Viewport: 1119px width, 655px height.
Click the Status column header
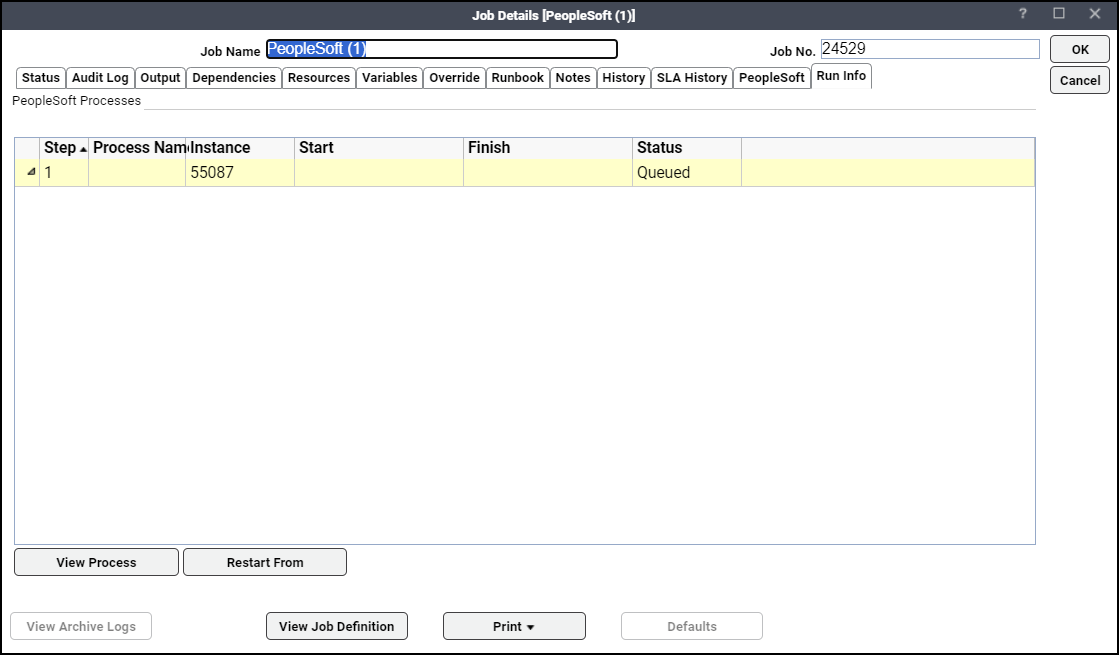coord(687,148)
